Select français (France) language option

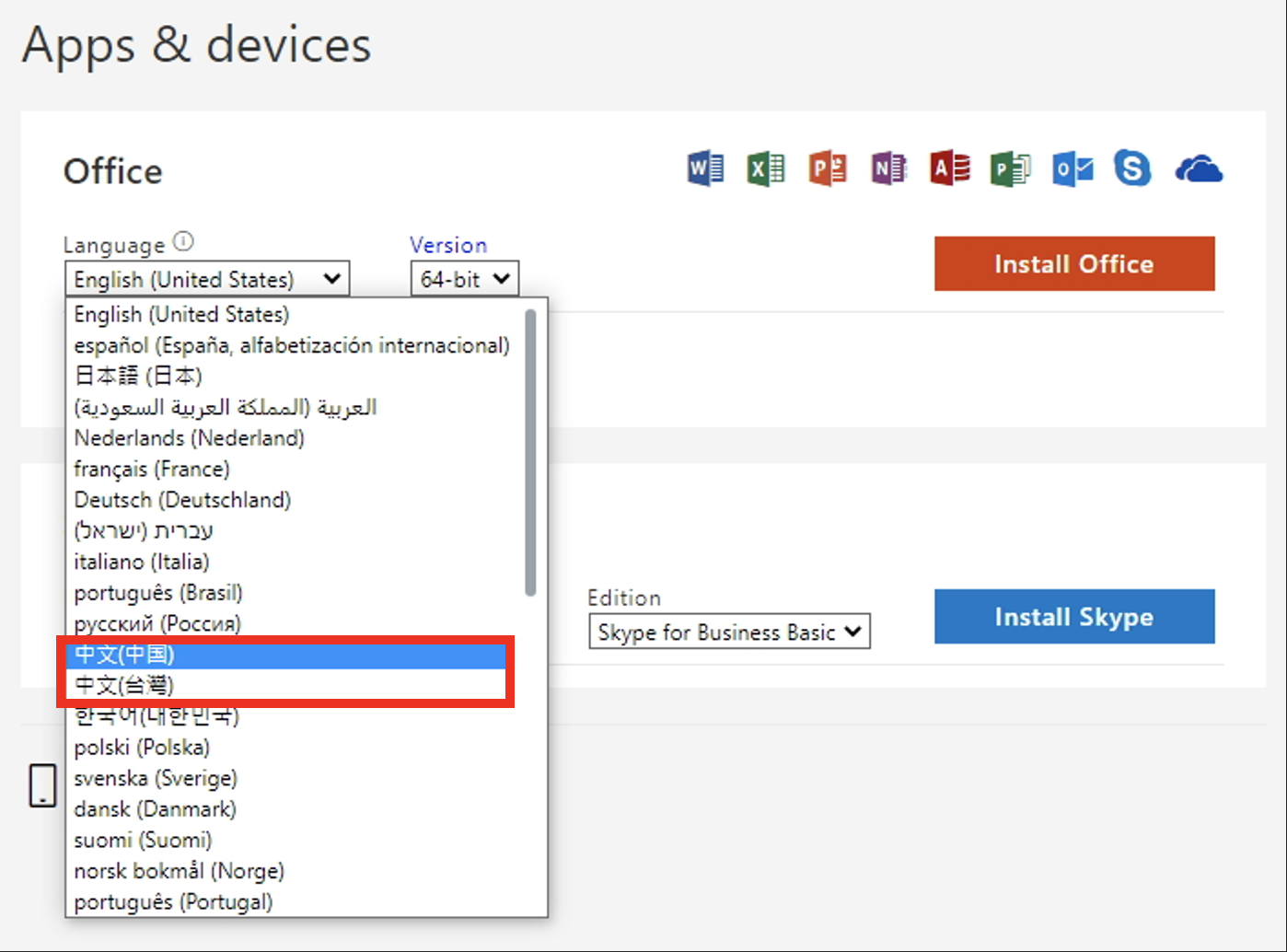295,469
